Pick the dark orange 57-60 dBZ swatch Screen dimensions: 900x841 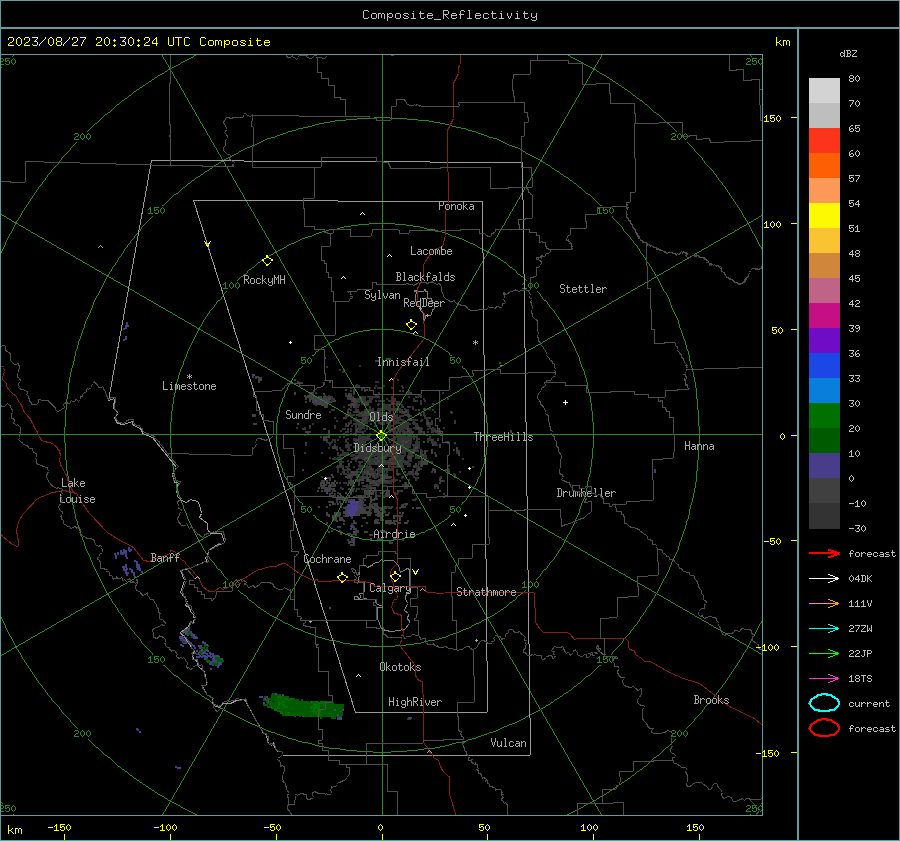[824, 166]
